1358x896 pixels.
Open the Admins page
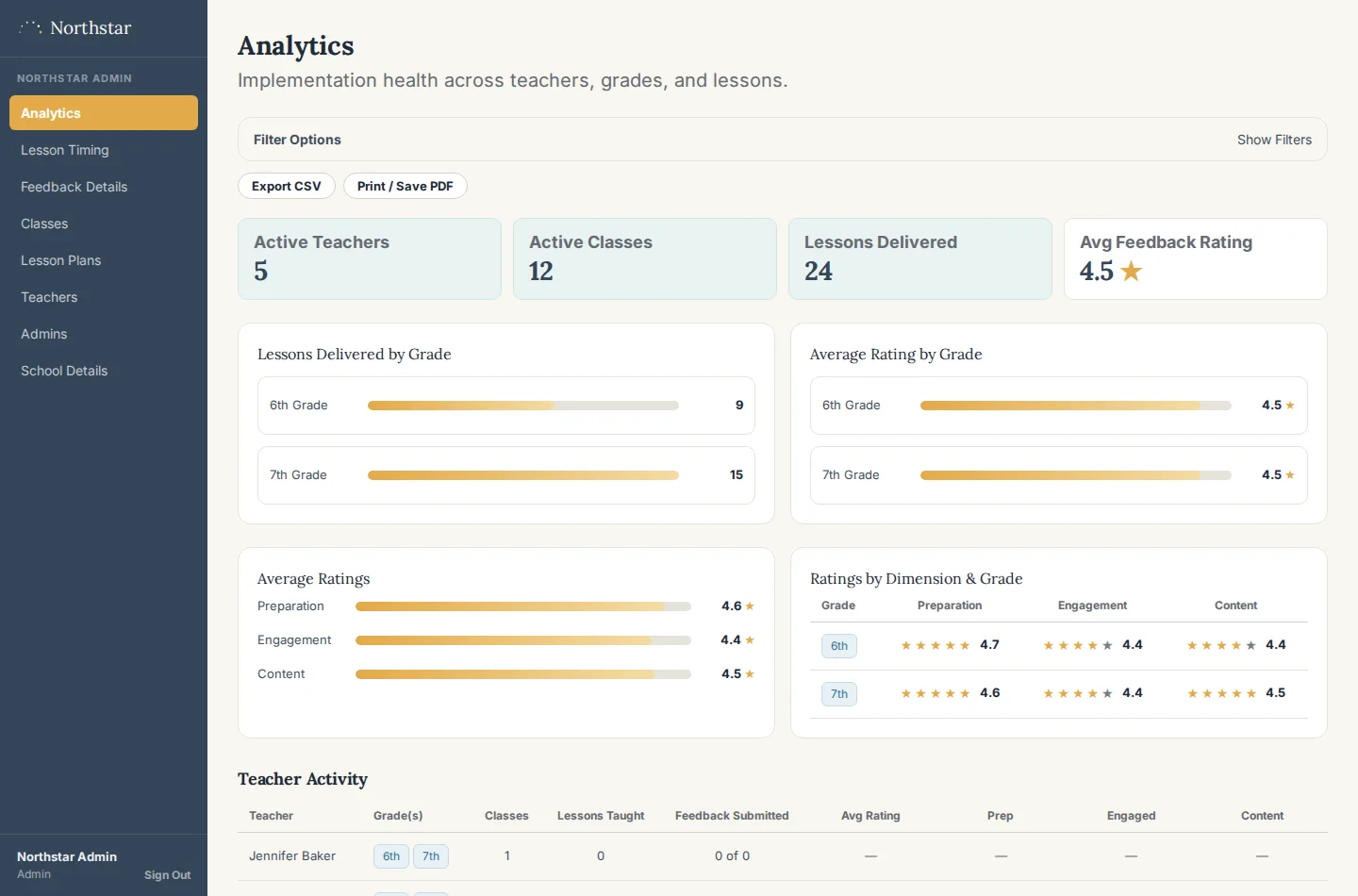[104, 334]
